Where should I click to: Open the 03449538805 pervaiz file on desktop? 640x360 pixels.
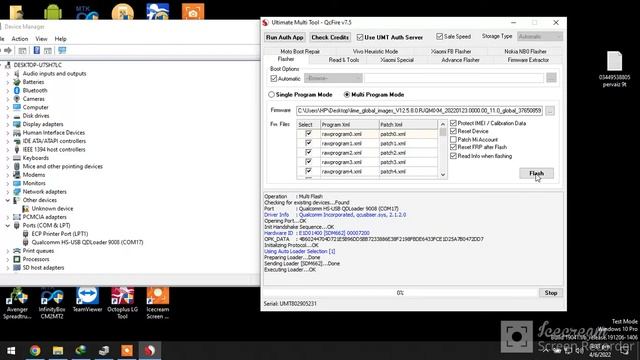click(614, 69)
